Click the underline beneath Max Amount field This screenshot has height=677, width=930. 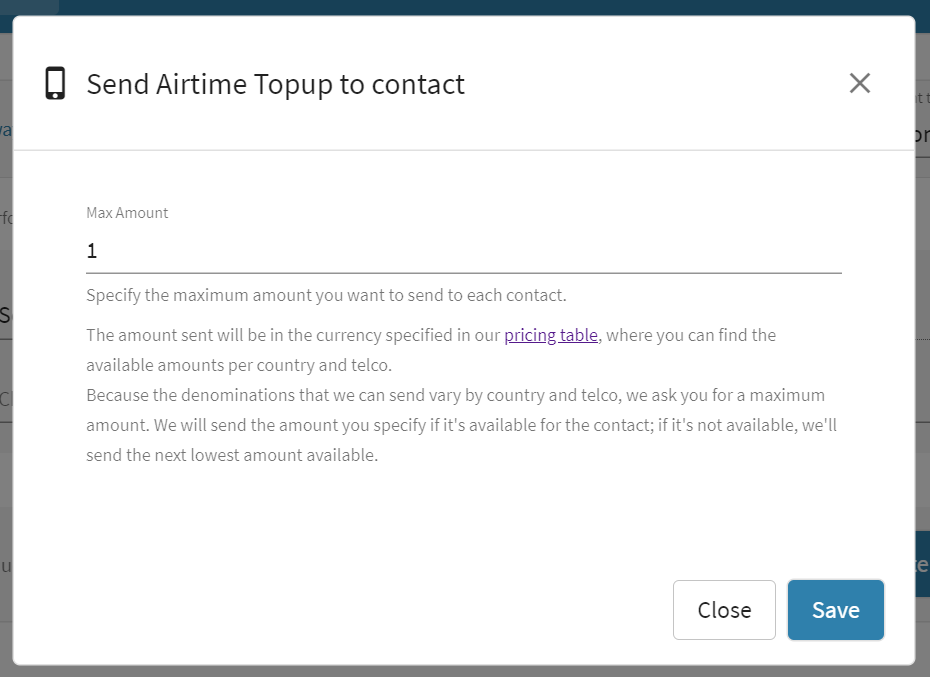tap(464, 272)
